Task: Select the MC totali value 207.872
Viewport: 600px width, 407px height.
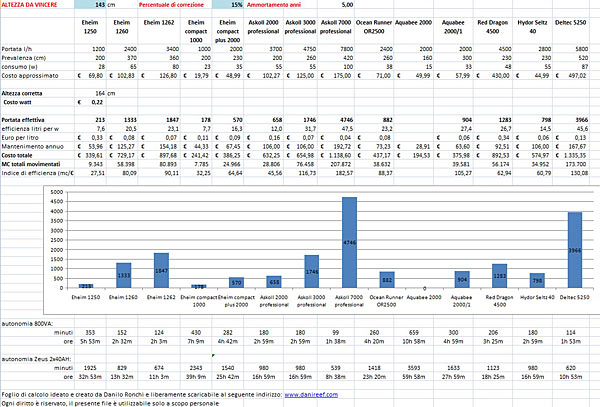Action: 336,164
